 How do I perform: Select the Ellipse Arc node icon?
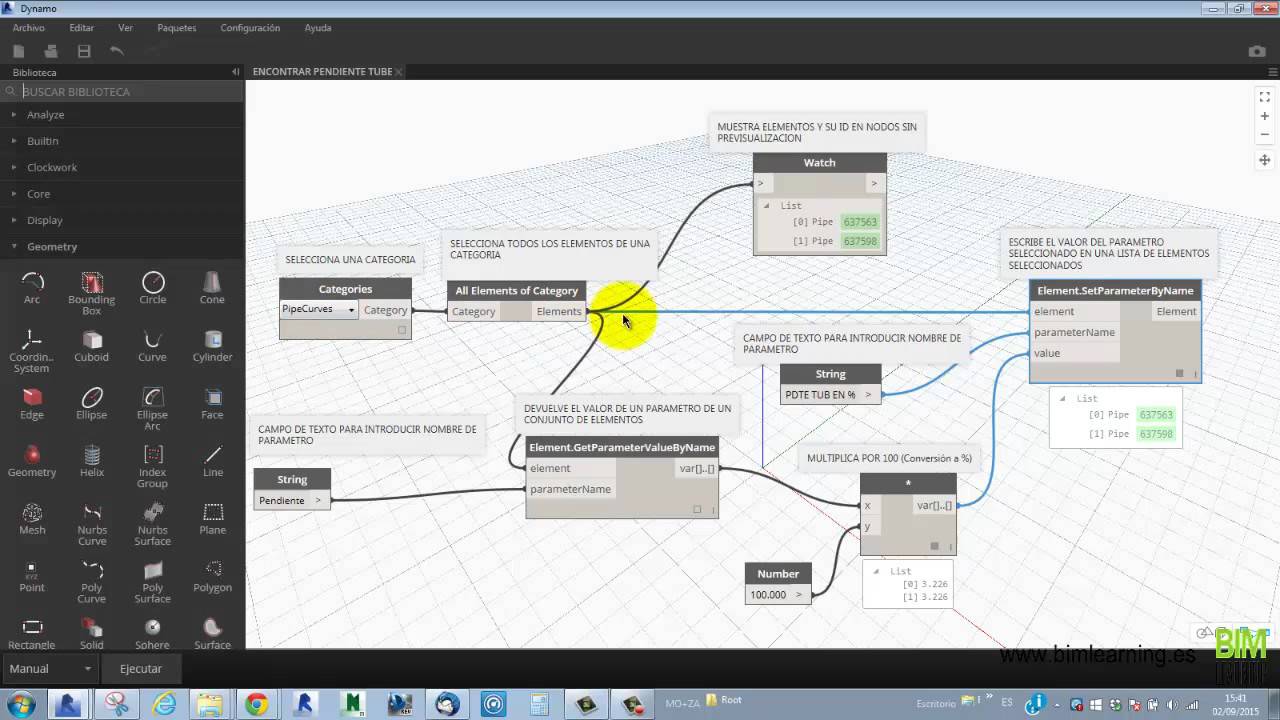point(153,397)
